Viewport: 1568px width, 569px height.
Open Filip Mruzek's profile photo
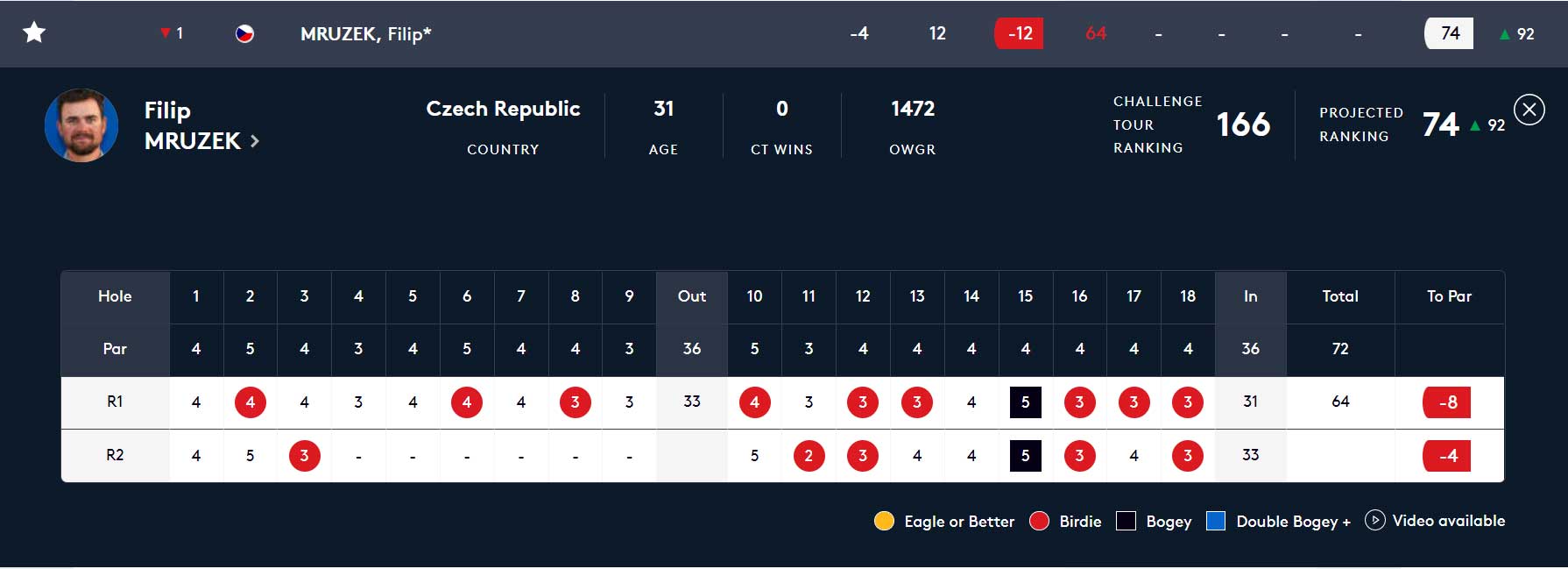point(81,125)
